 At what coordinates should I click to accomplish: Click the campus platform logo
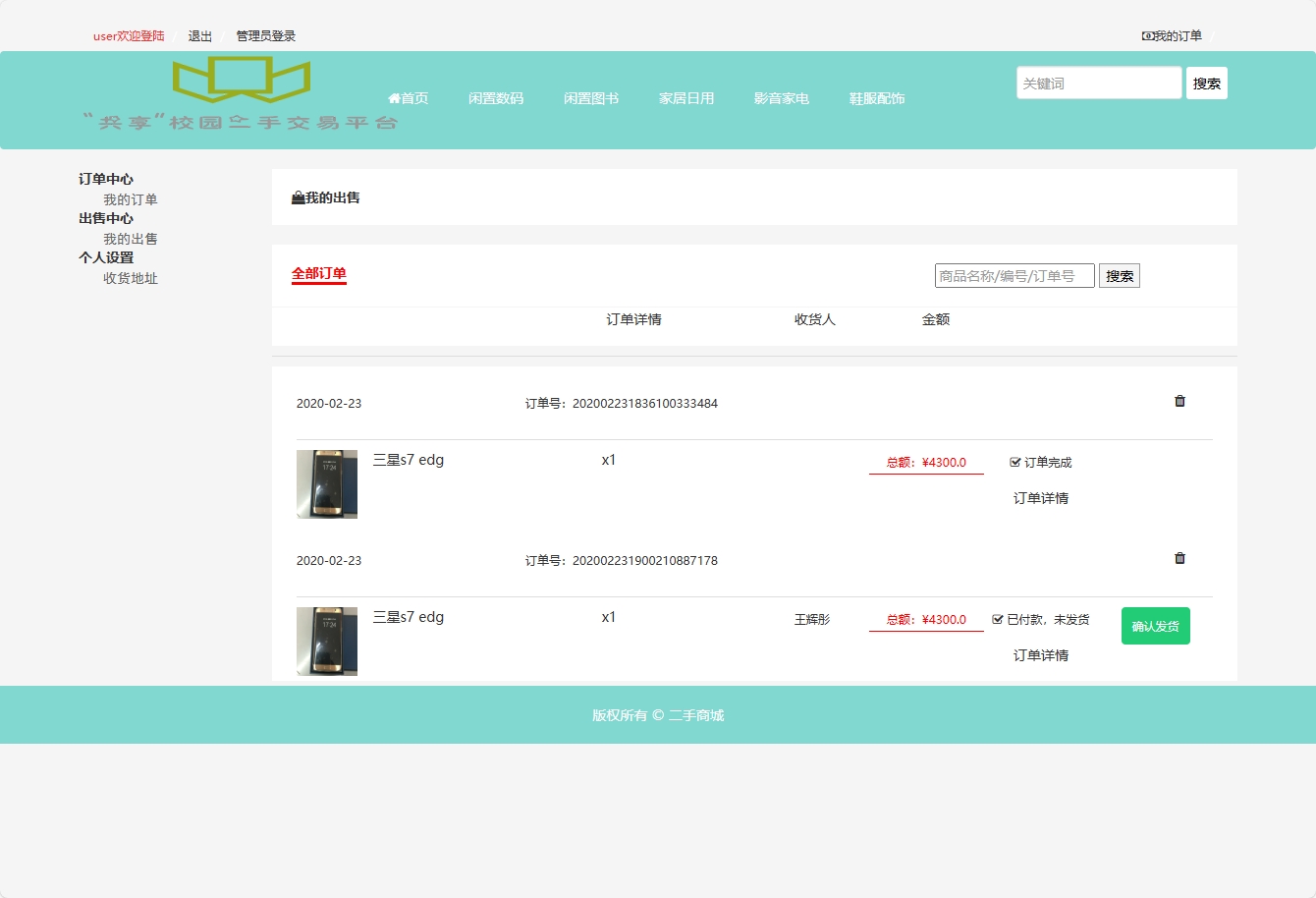241,93
